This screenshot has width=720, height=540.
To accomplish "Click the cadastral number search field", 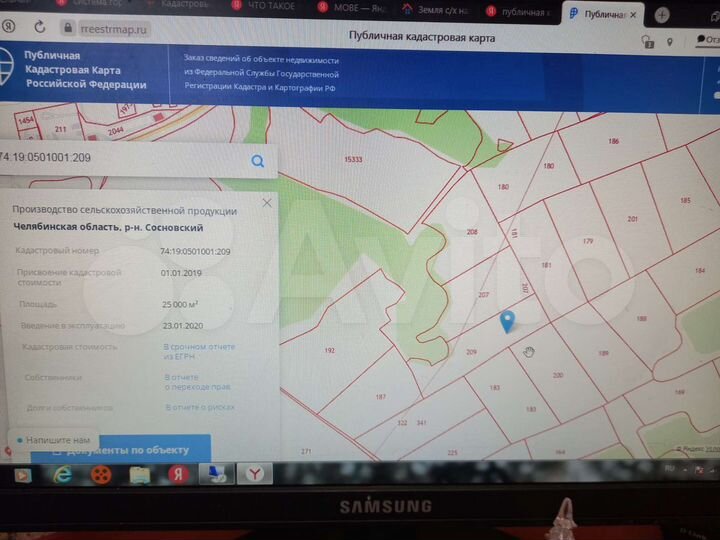I will pos(120,158).
